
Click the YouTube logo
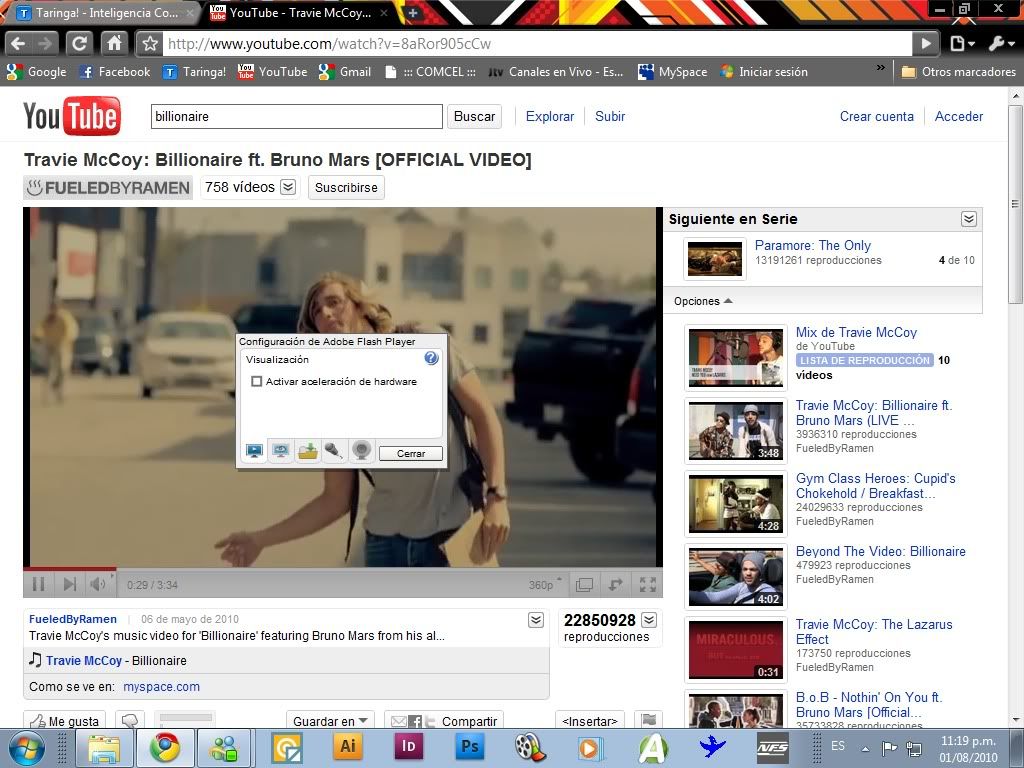click(72, 116)
